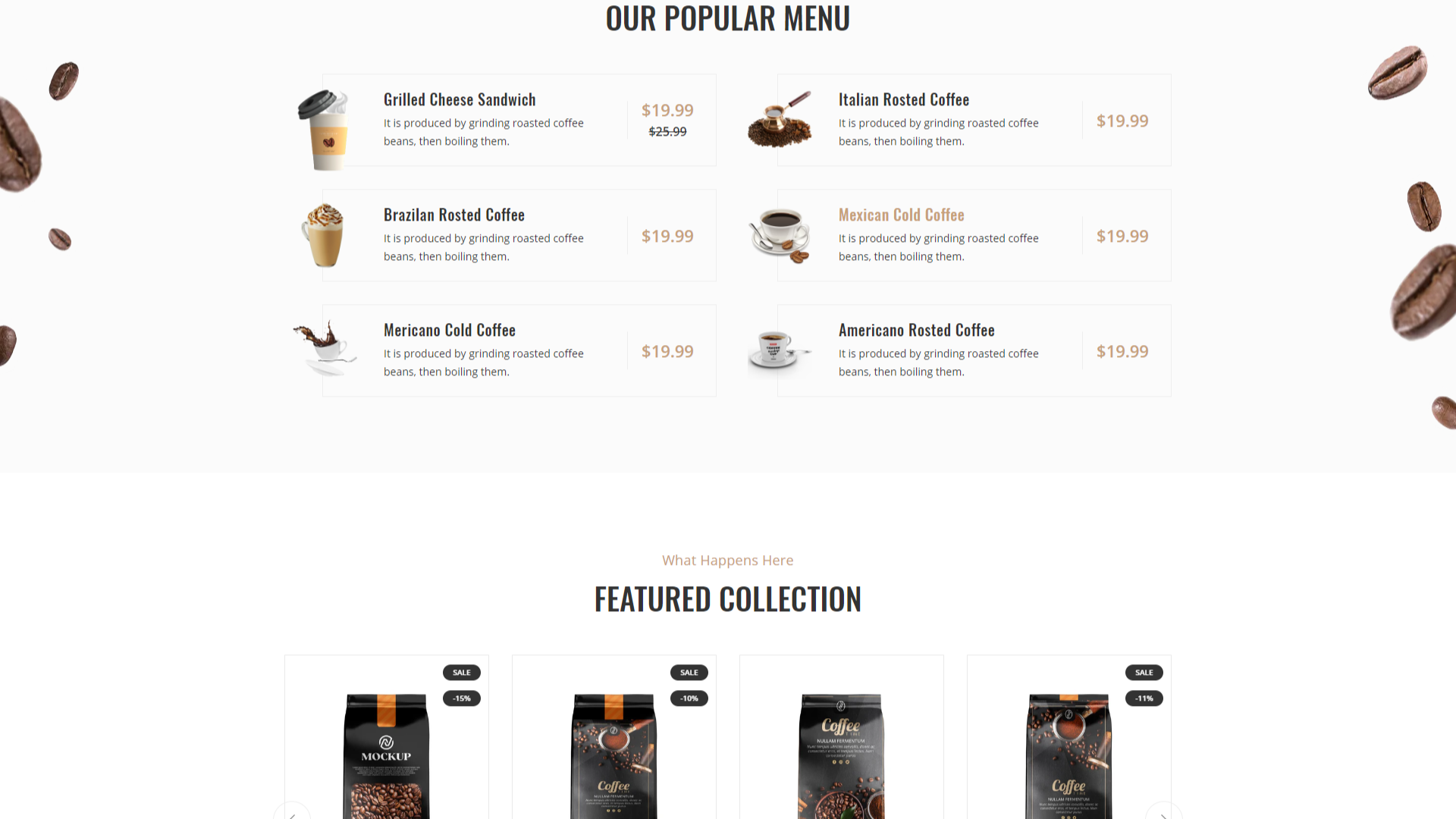Click the -15% discount badge
Screen dimensions: 1456x819
coord(462,698)
